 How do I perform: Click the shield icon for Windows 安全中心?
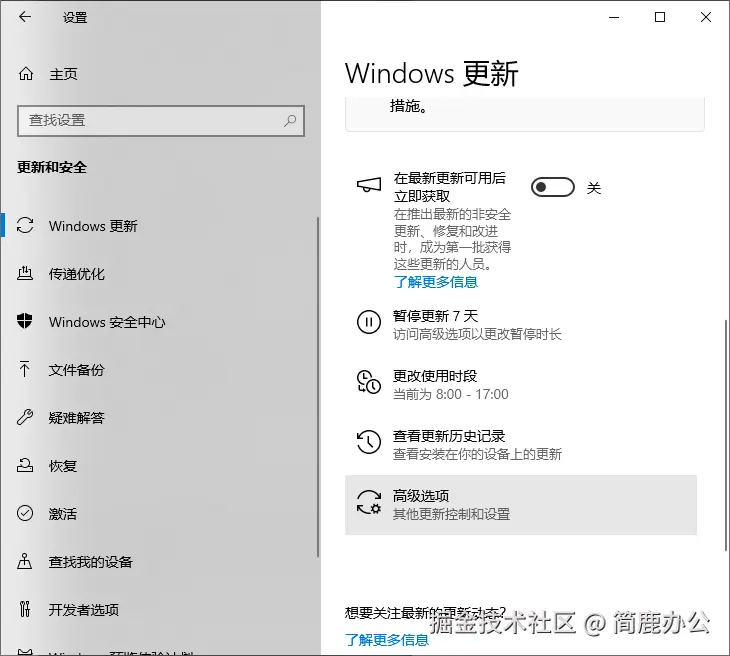click(25, 321)
